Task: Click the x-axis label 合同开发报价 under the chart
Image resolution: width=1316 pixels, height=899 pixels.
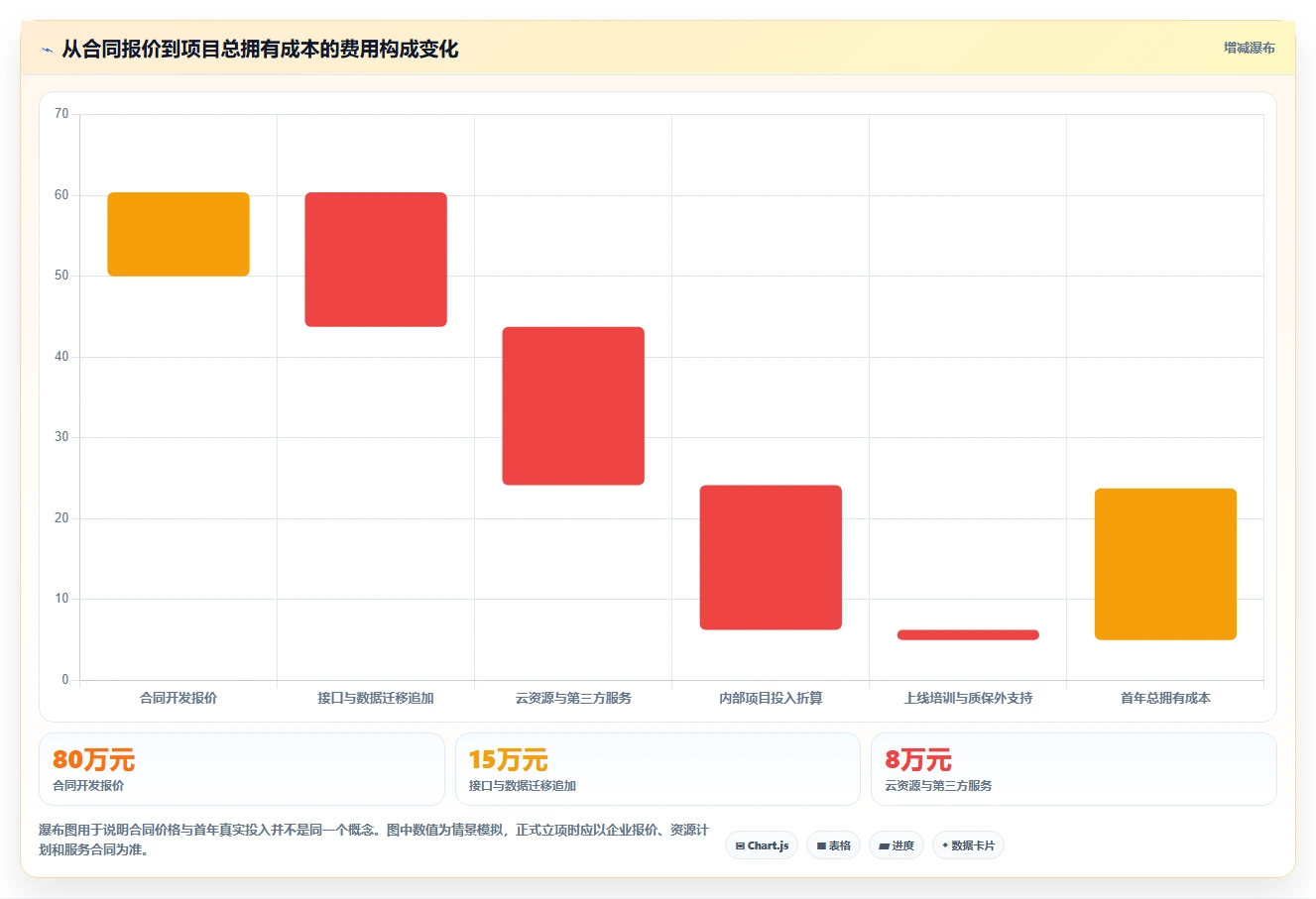Action: click(179, 698)
